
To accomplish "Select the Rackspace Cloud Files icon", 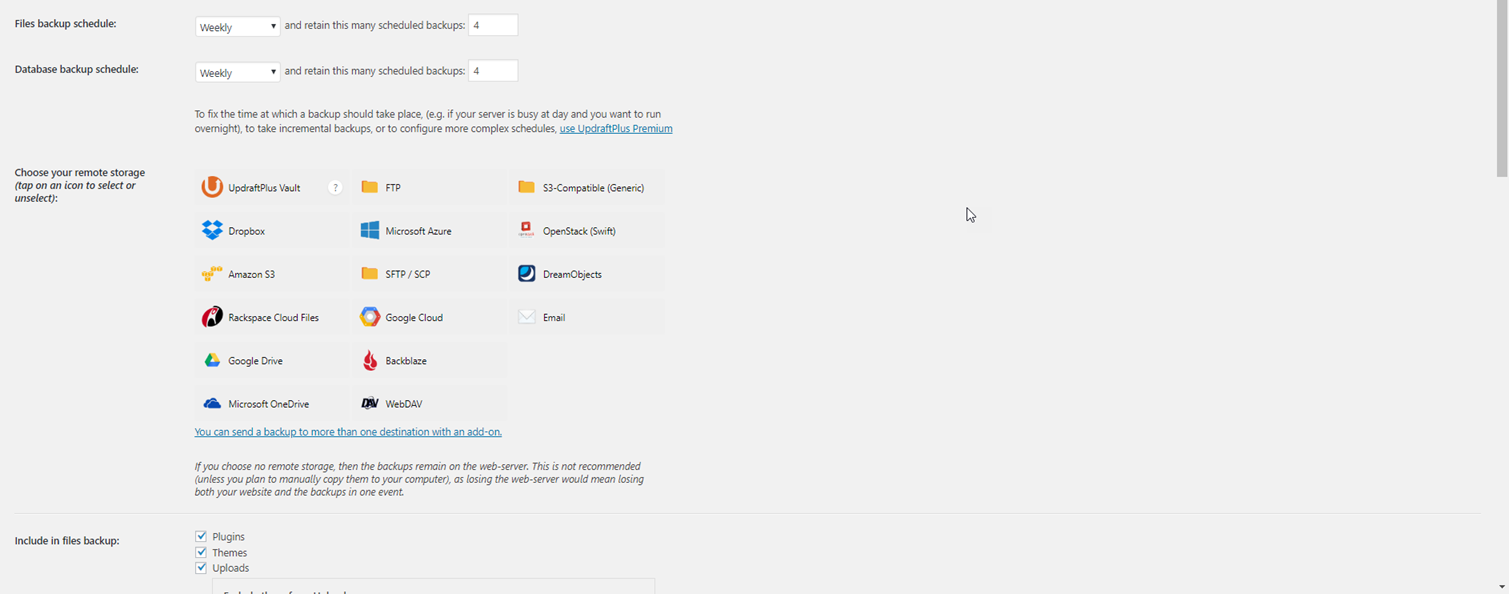I will point(212,317).
